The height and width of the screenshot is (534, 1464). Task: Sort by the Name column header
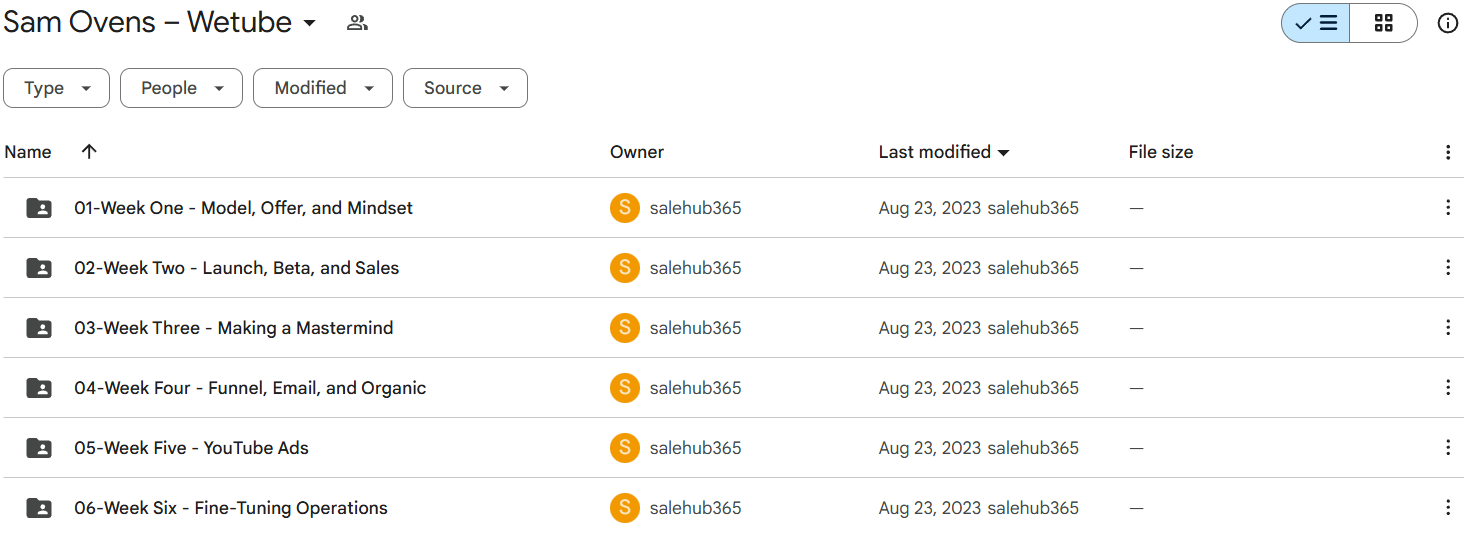[28, 152]
